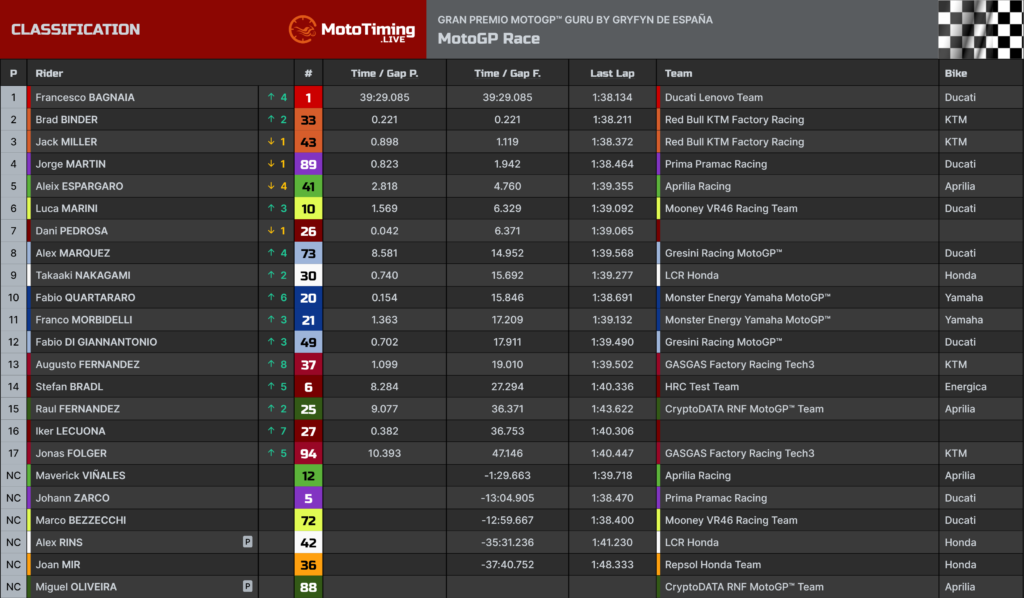Click the pit 'P' badge next to Alex Rins
This screenshot has height=598, width=1024.
point(247,542)
